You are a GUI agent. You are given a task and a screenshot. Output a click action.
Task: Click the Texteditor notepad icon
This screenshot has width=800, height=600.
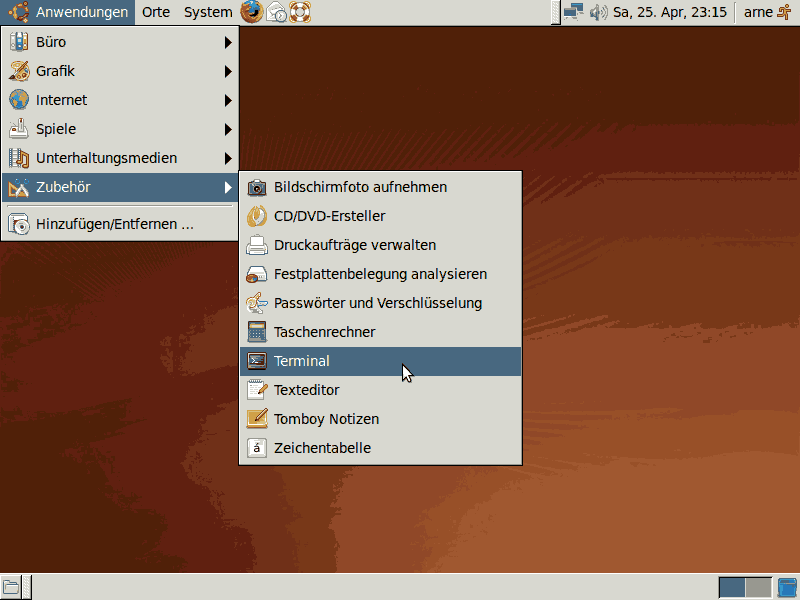(x=257, y=390)
